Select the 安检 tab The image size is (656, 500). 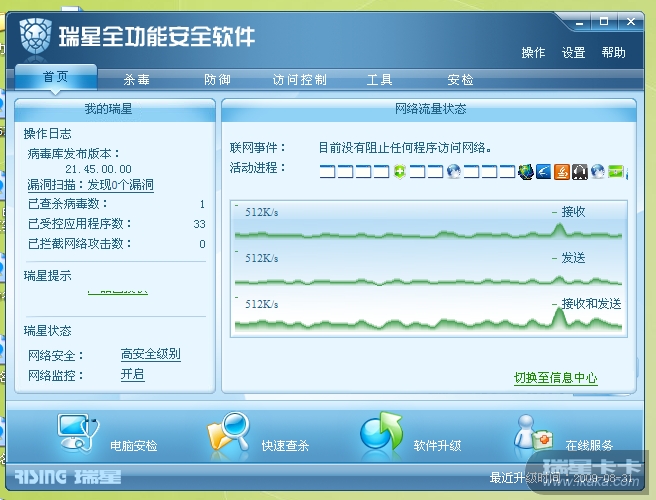pos(460,79)
